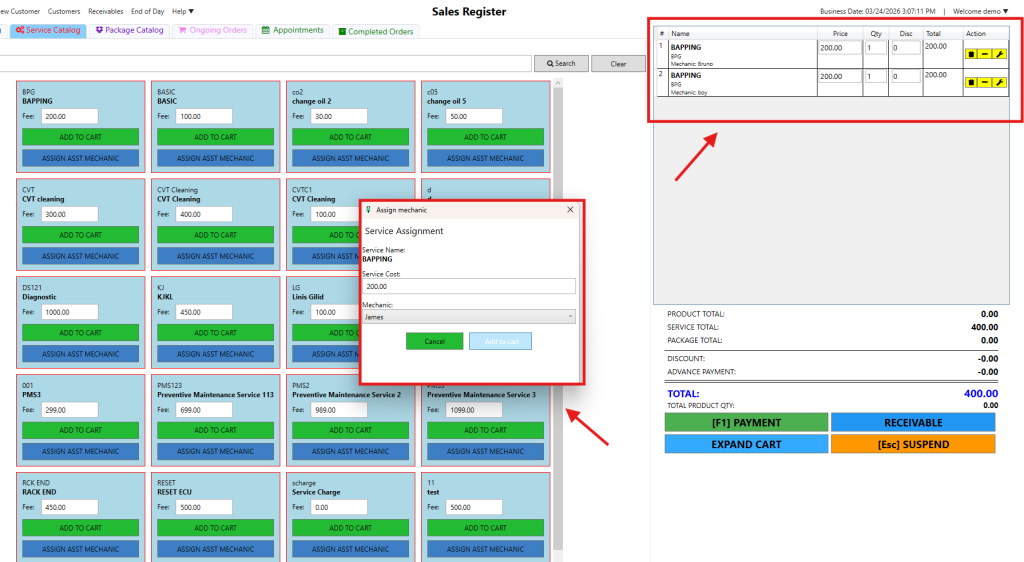Click minus icon on Mechanic boy row

984,82
